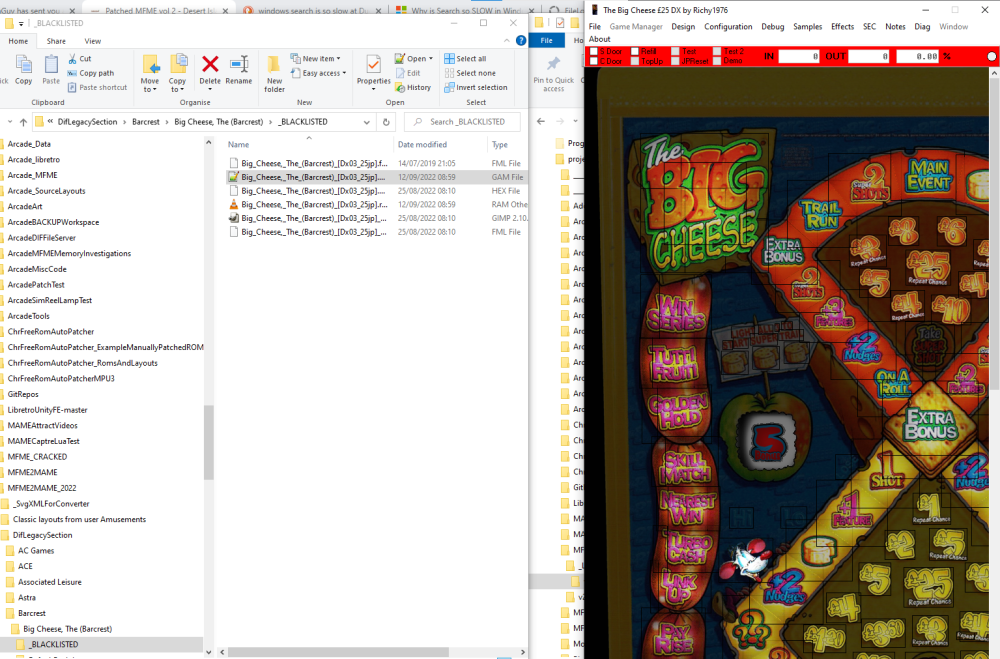
Task: Click Pin to Quick access in second Explorer
Action: click(x=554, y=73)
